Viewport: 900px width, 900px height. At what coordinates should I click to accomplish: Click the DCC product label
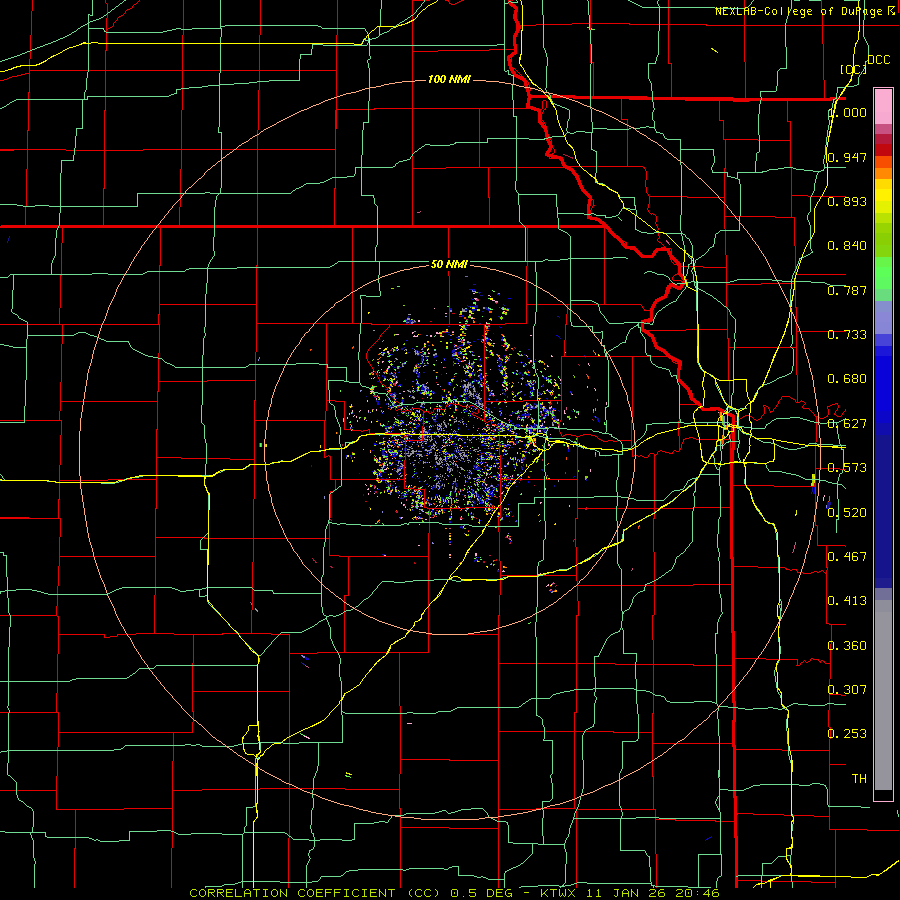[x=878, y=60]
